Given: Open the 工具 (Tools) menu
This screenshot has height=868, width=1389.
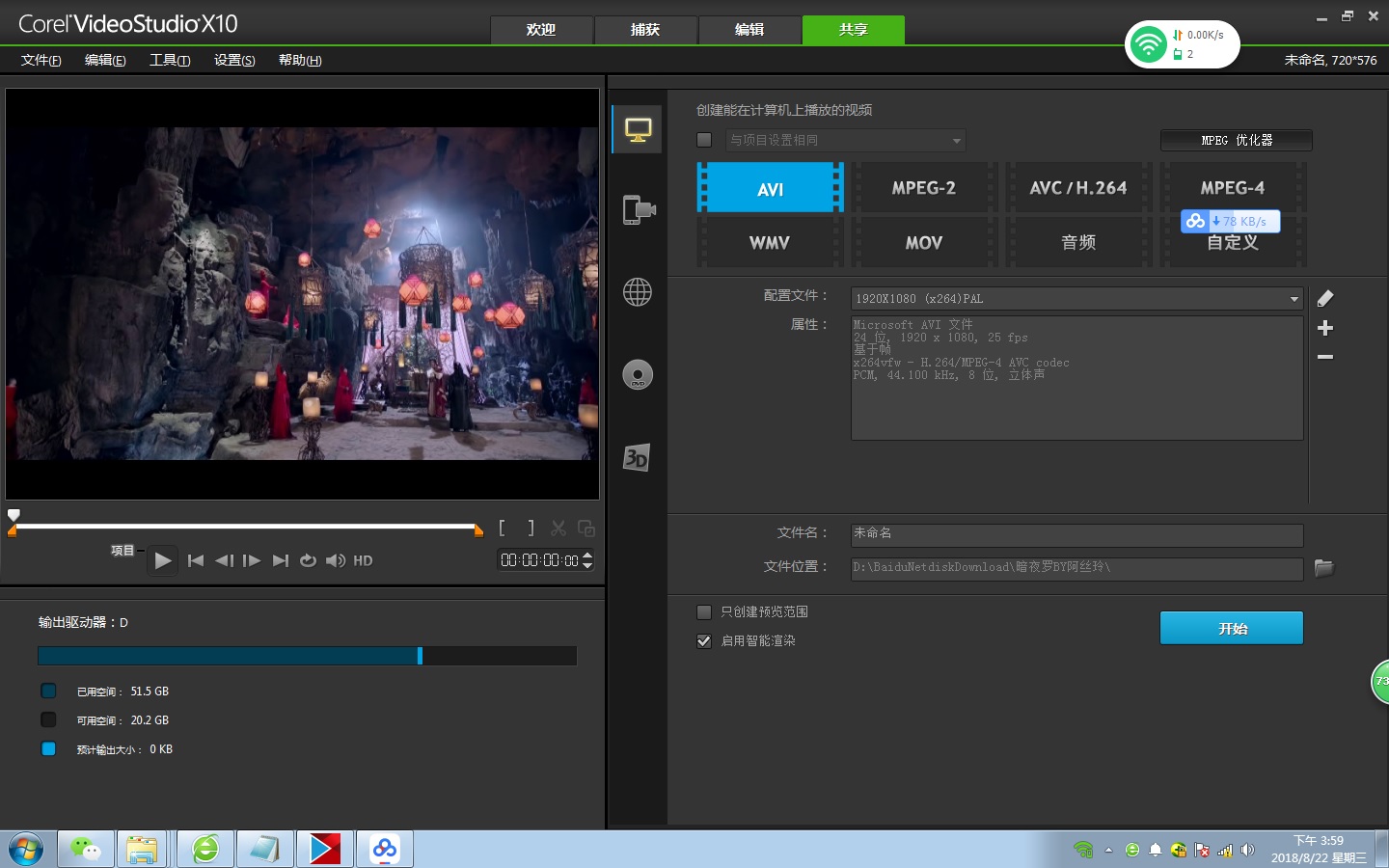Looking at the screenshot, I should (170, 60).
